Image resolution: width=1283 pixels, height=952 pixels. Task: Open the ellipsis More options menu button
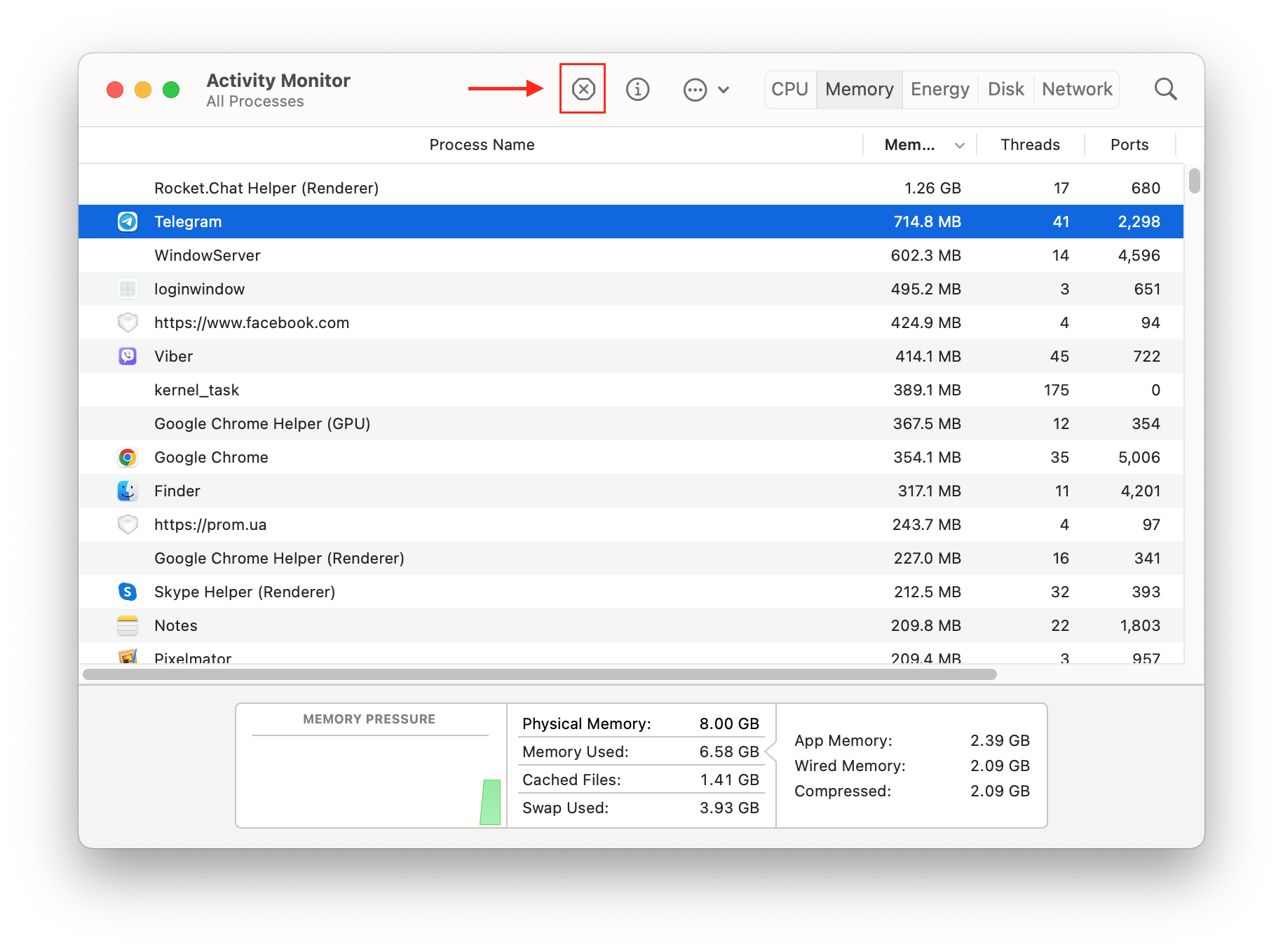pos(706,90)
